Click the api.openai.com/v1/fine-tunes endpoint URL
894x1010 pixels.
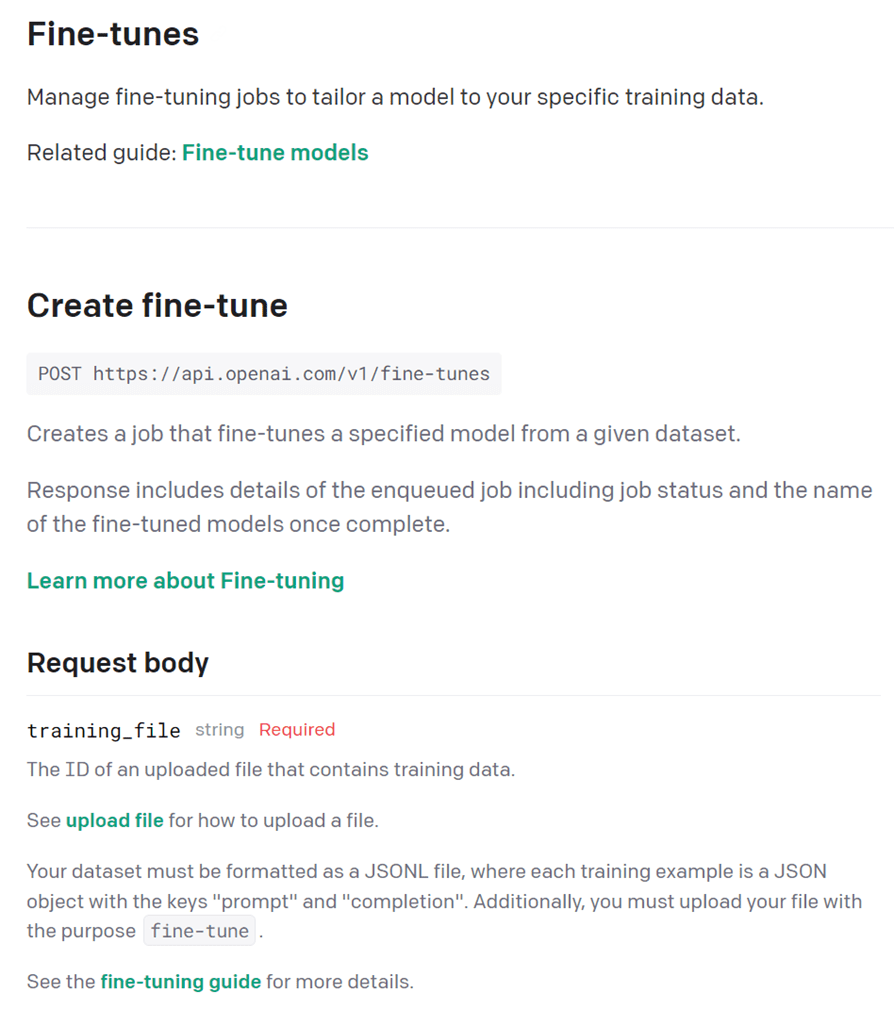coord(291,374)
